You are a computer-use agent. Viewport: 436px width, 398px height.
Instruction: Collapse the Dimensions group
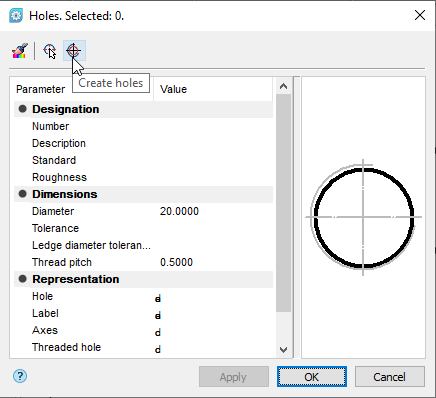[x=22, y=194]
